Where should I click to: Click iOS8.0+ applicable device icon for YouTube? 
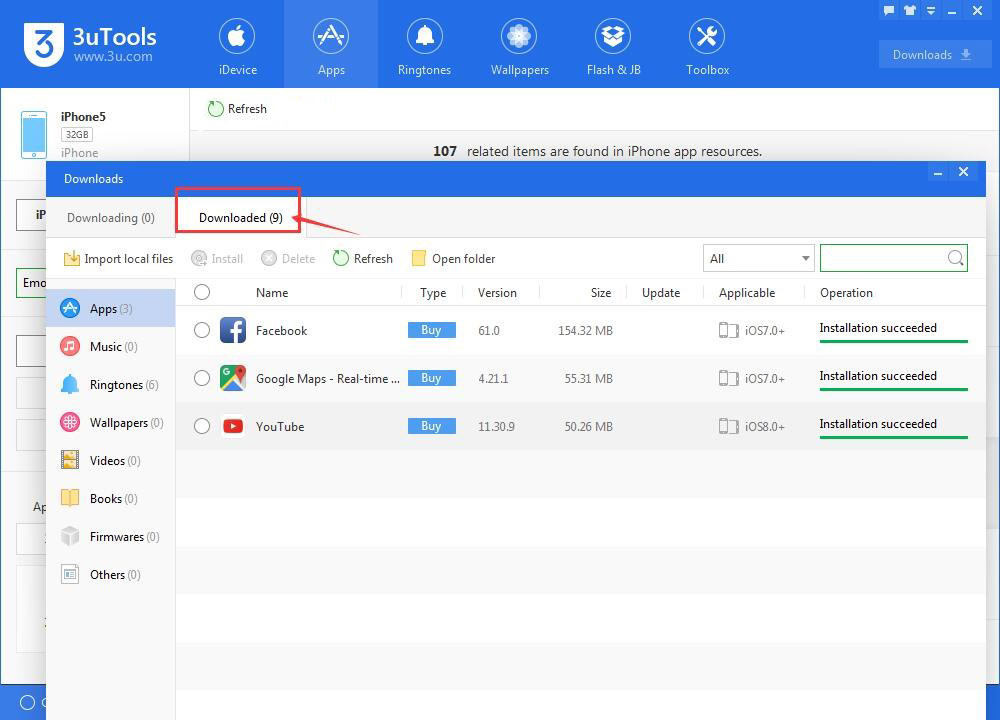[728, 426]
